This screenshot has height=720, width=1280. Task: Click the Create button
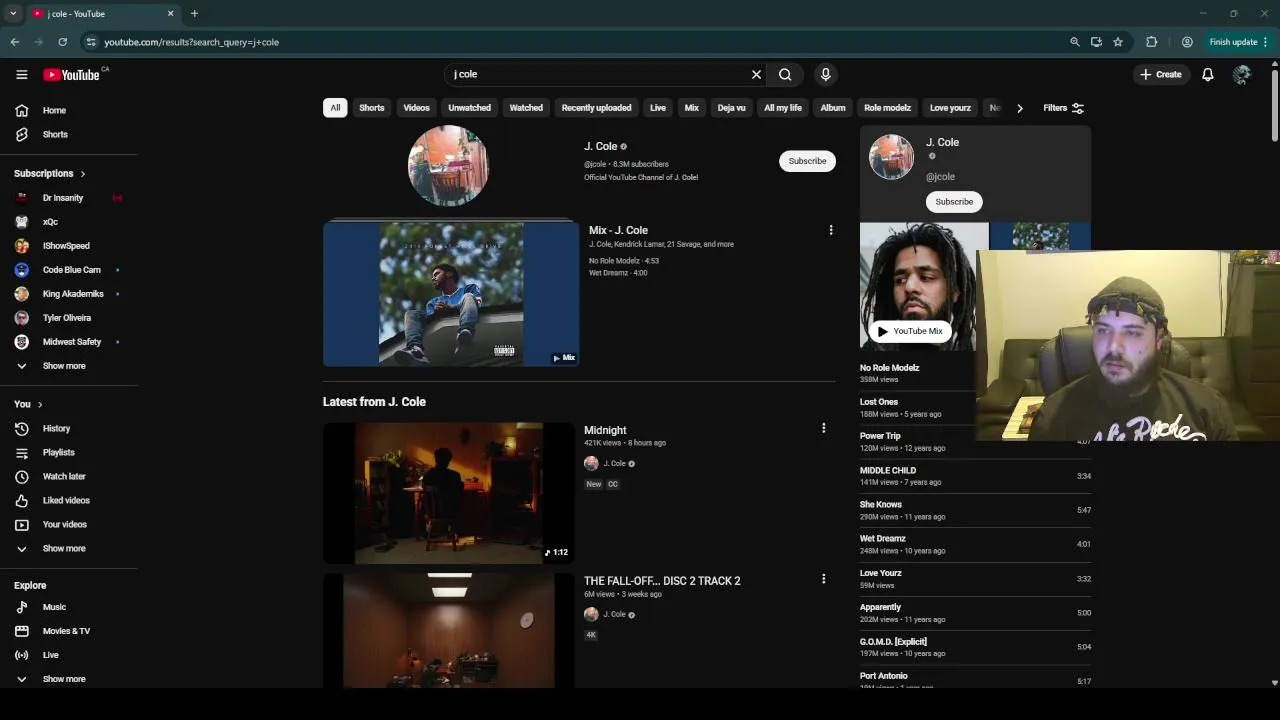click(1160, 74)
